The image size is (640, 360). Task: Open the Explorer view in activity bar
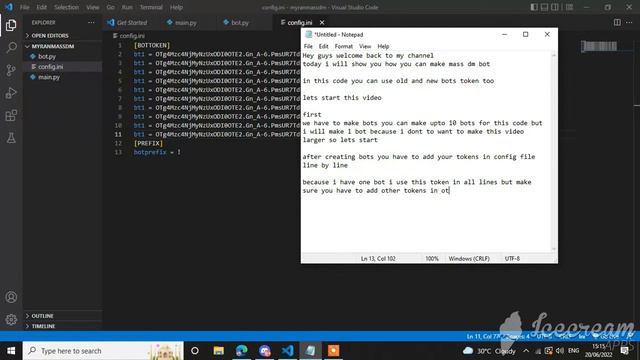[x=11, y=25]
